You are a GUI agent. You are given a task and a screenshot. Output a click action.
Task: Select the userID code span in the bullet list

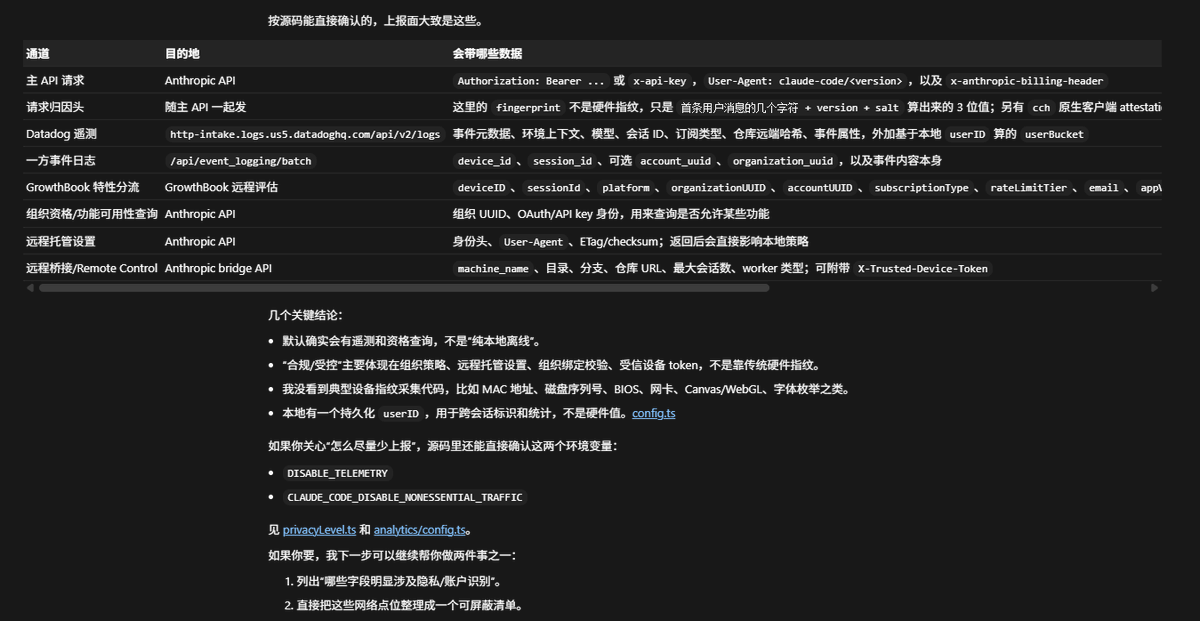[x=400, y=413]
